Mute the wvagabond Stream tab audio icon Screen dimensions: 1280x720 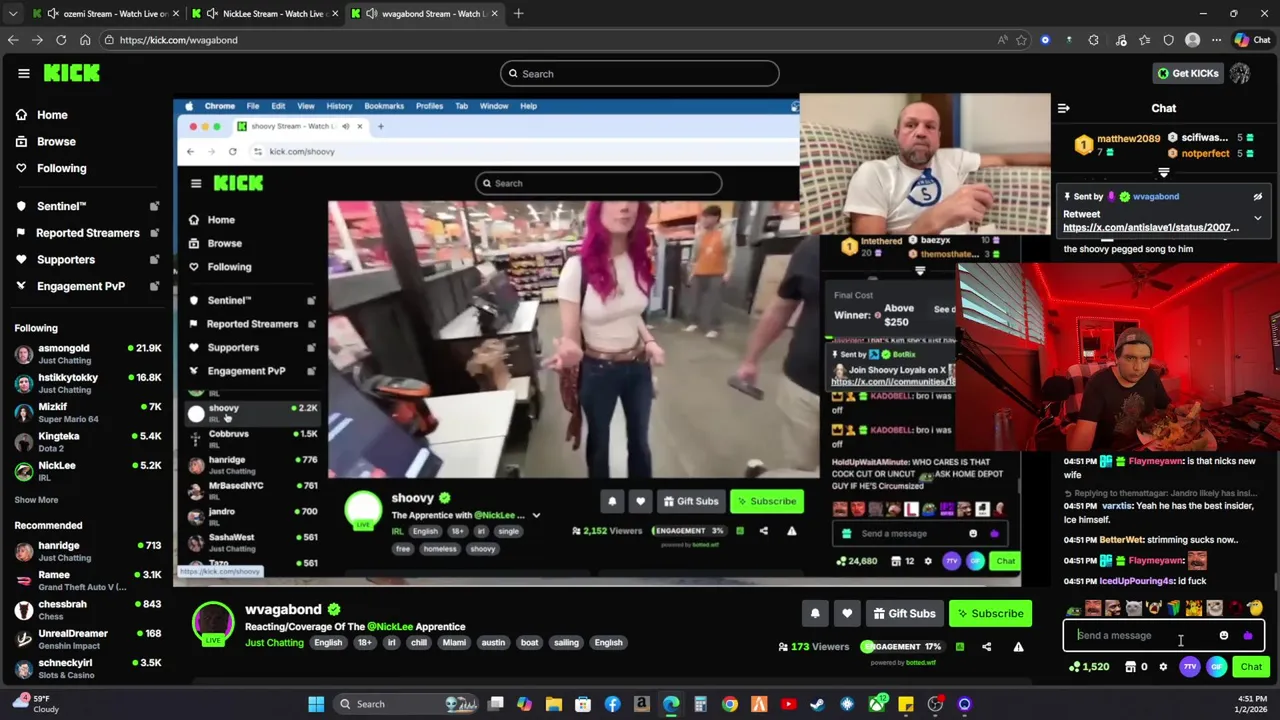pos(372,14)
